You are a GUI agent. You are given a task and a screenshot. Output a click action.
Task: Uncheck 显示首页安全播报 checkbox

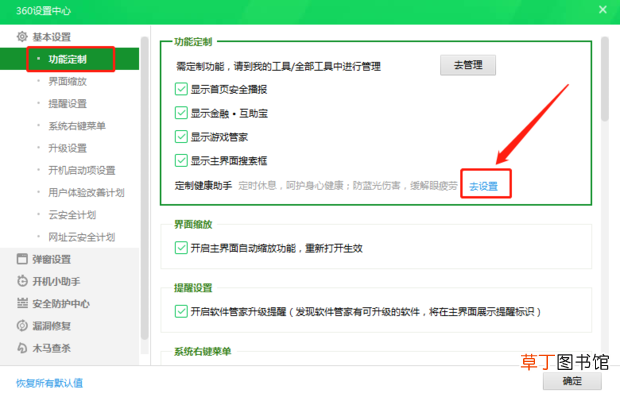tap(181, 89)
